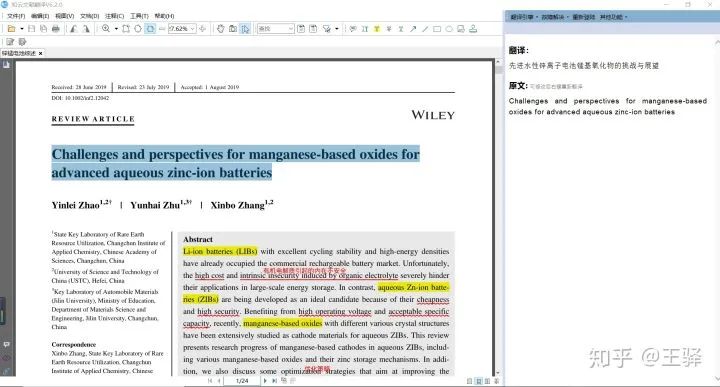Image resolution: width=720 pixels, height=387 pixels.
Task: Select the arrow annotation tool
Action: [x=413, y=29]
